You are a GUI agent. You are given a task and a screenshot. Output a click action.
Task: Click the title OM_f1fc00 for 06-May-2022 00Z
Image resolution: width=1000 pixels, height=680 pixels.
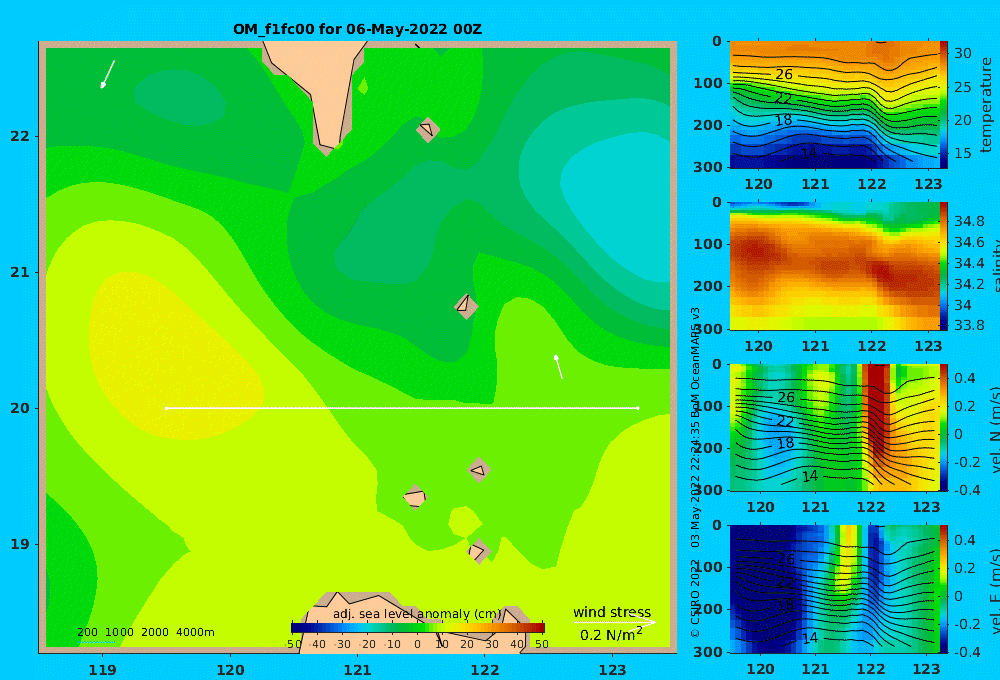coord(357,29)
